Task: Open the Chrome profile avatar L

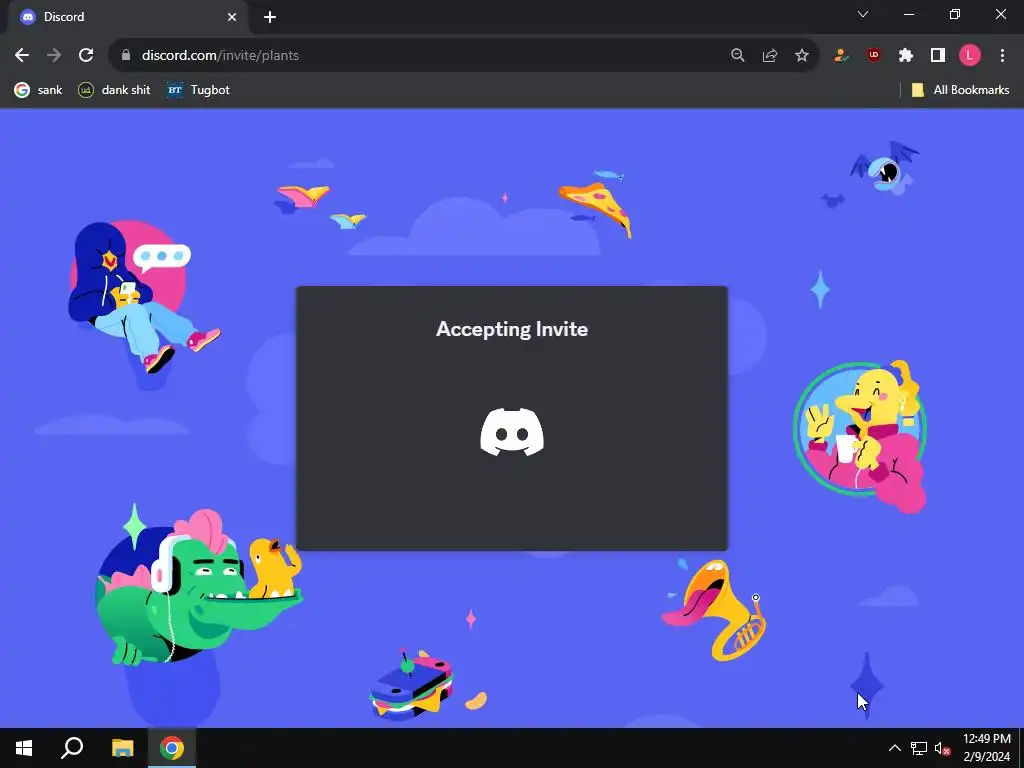Action: pyautogui.click(x=970, y=56)
